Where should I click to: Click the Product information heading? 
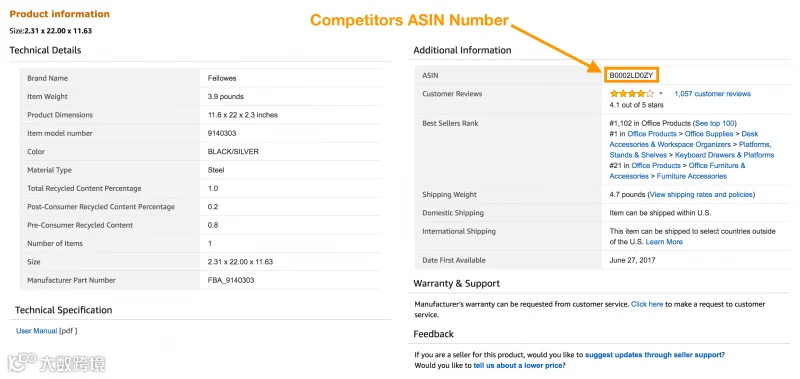coord(60,14)
